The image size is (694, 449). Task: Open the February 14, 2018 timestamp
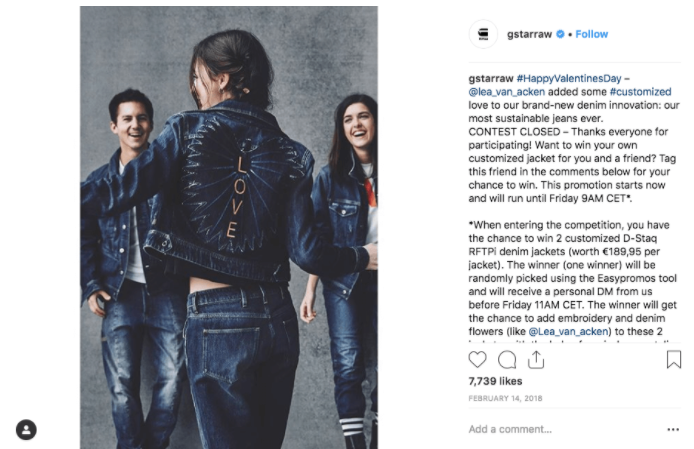[x=505, y=398]
